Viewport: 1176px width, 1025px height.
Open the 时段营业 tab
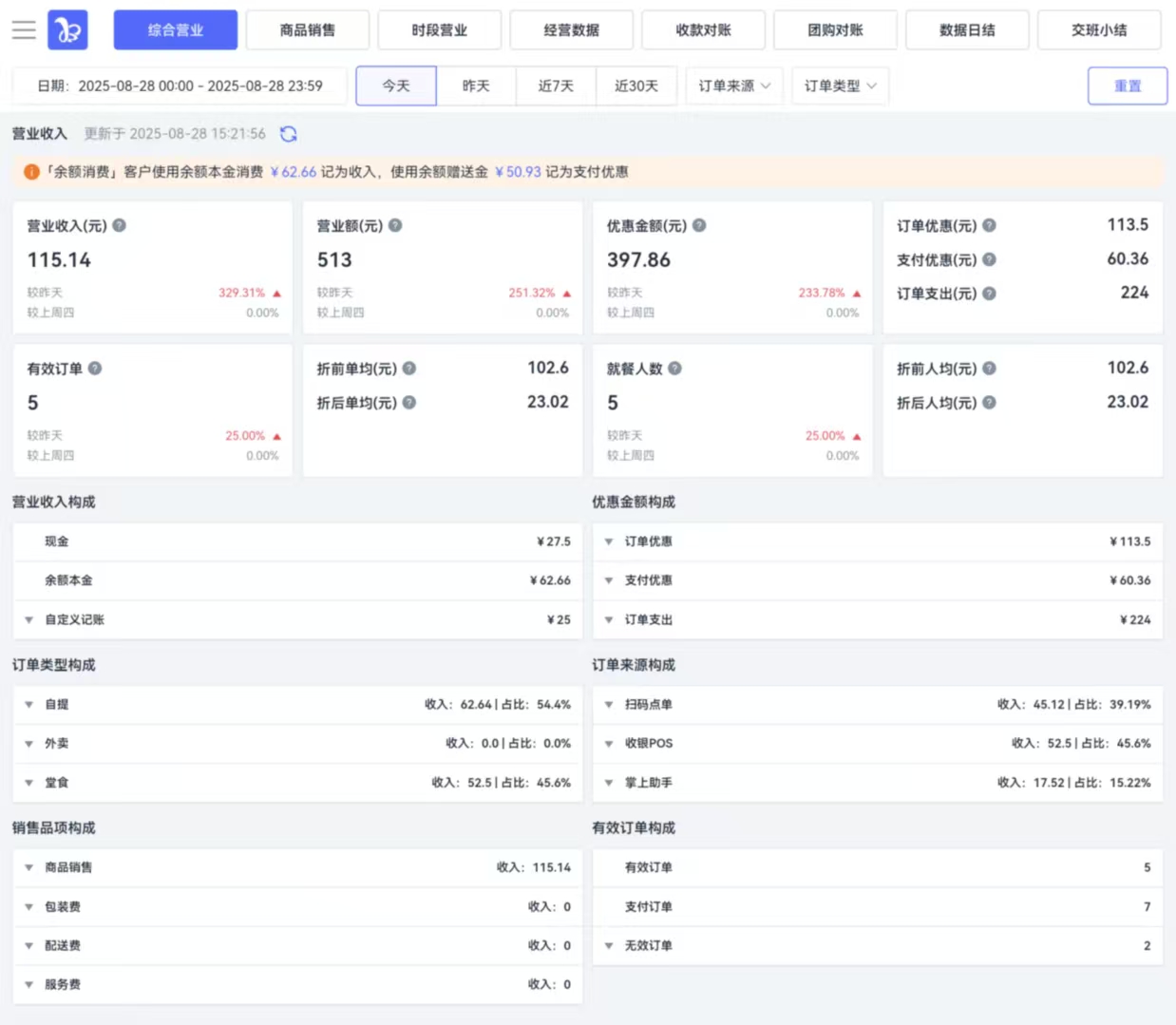point(440,30)
